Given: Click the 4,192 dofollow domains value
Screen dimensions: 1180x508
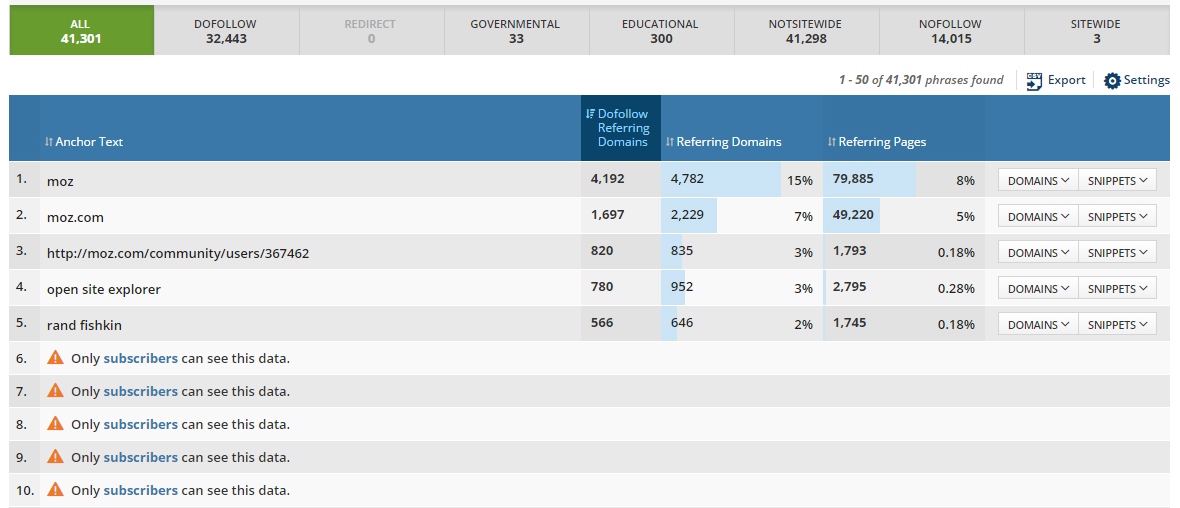Looking at the screenshot, I should click(608, 178).
